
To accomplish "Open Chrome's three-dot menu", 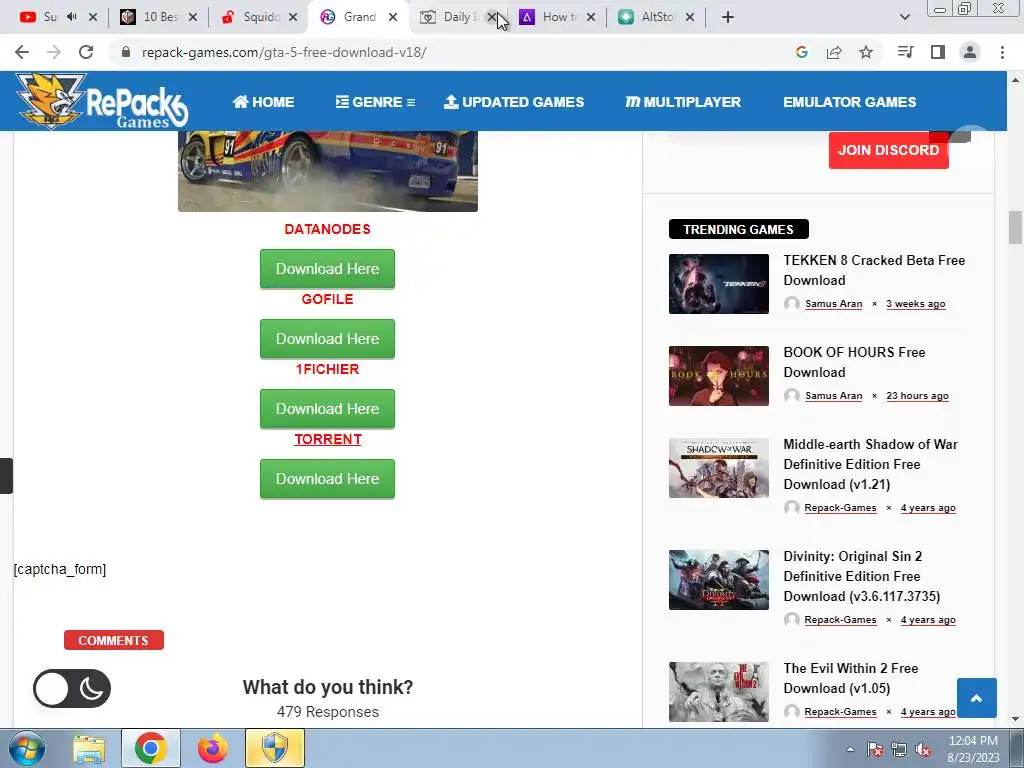I will [1002, 52].
